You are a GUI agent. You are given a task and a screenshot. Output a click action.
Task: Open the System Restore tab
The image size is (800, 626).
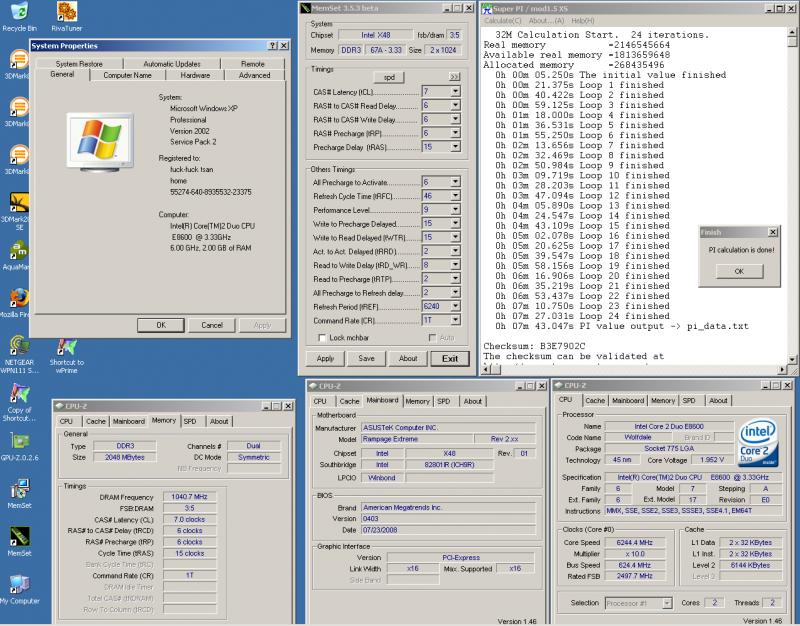(x=79, y=64)
